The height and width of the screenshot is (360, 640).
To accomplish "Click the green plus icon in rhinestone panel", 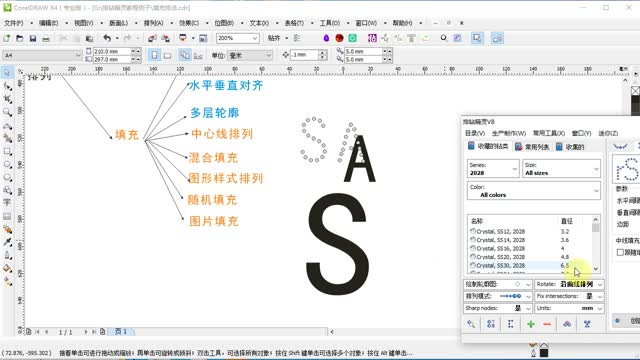I will click(x=531, y=324).
